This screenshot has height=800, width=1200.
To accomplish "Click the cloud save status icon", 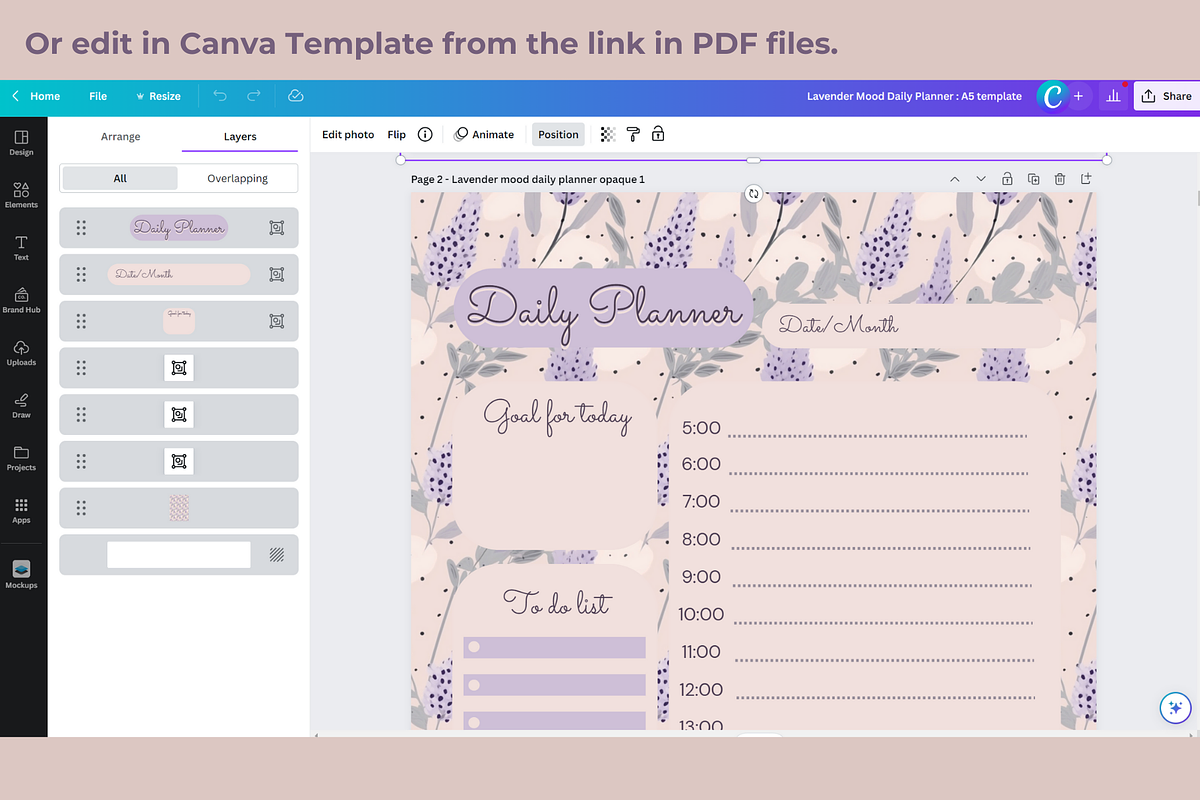I will click(x=295, y=96).
